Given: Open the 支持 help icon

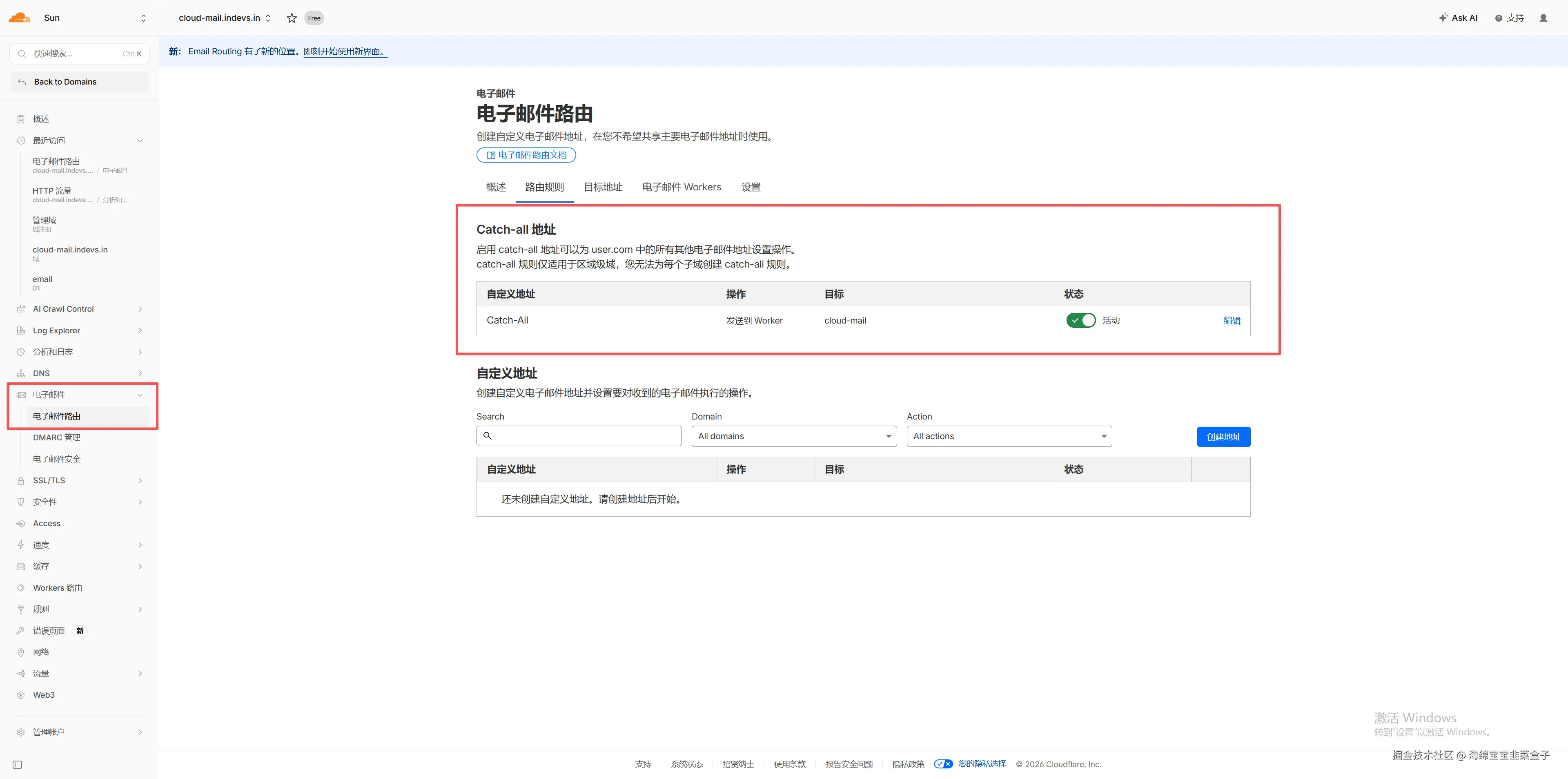Looking at the screenshot, I should (1498, 18).
